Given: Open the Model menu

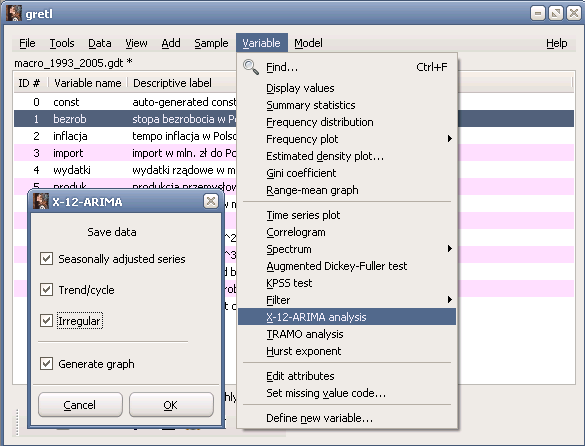Looking at the screenshot, I should click(308, 43).
